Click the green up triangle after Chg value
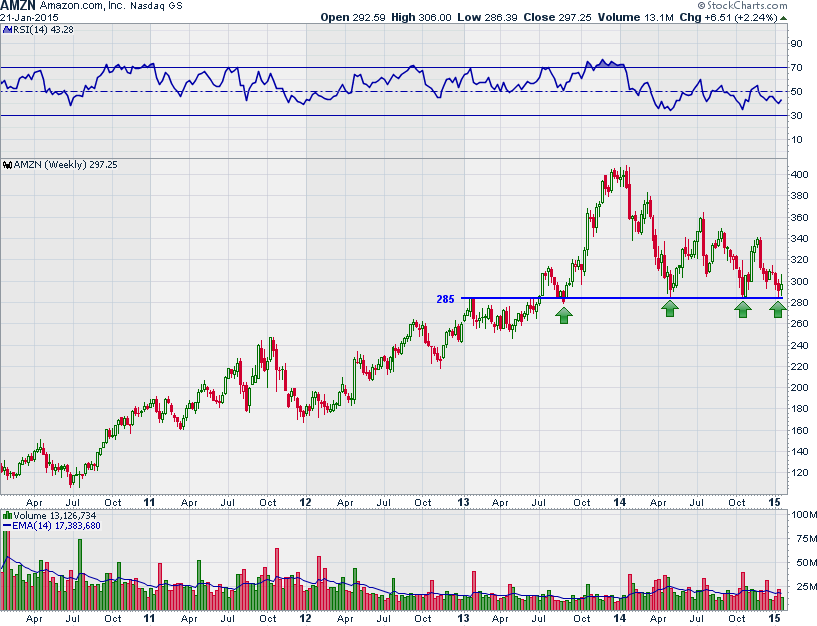Viewport: 817px width, 626px height. pyautogui.click(x=784, y=18)
